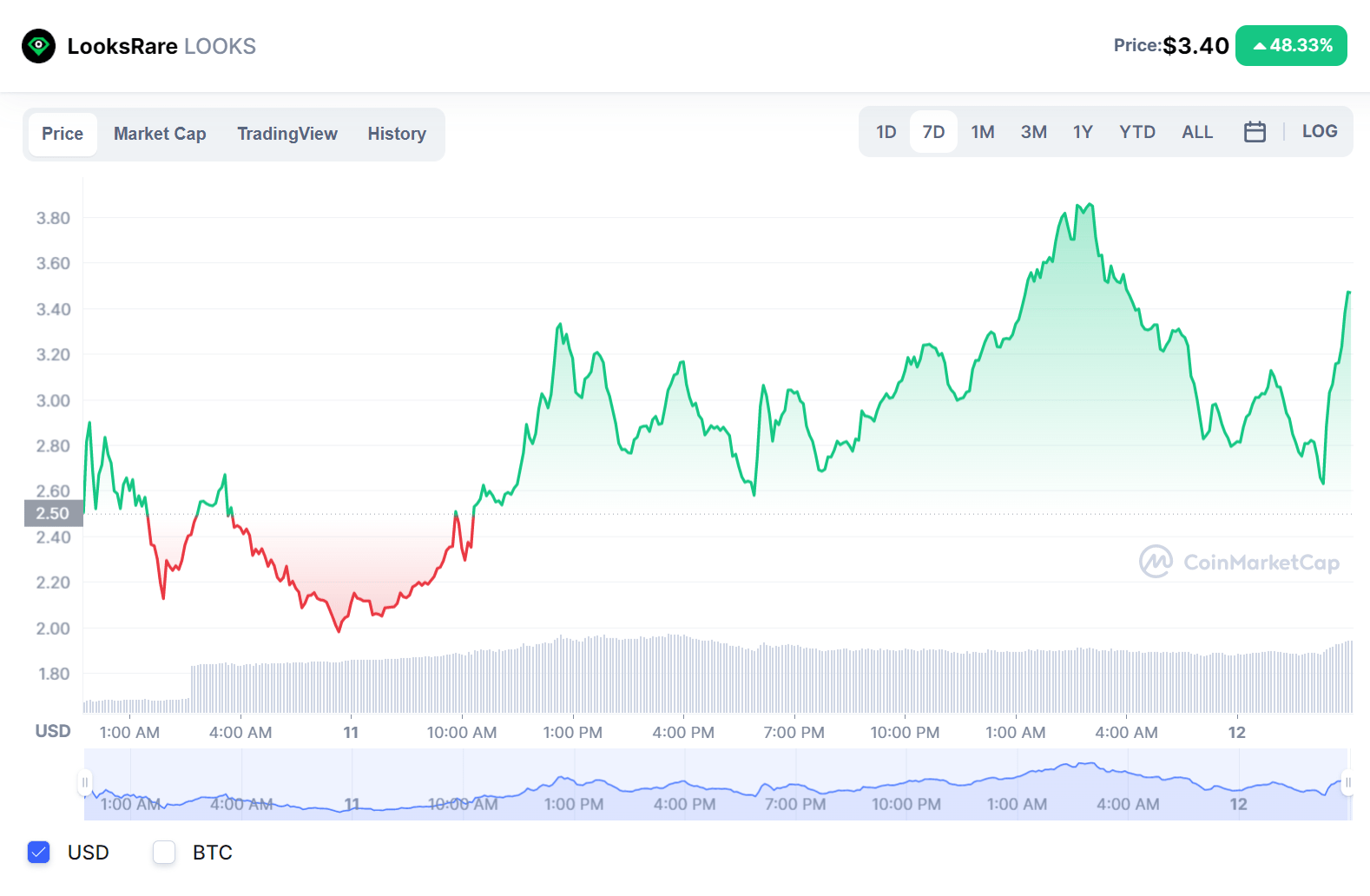The height and width of the screenshot is (896, 1370).
Task: Open the calendar date range picker
Action: tap(1255, 132)
